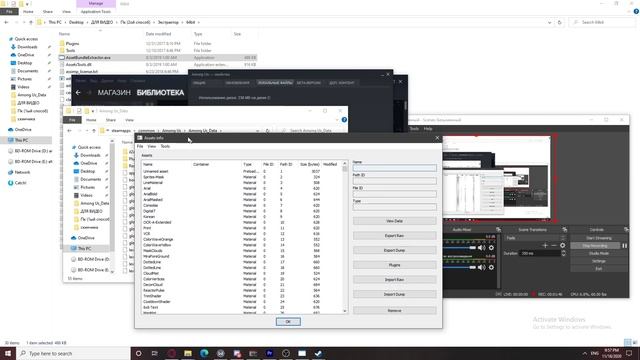
Task: Expand address history dropdown in 64bit explorer
Action: point(549,22)
